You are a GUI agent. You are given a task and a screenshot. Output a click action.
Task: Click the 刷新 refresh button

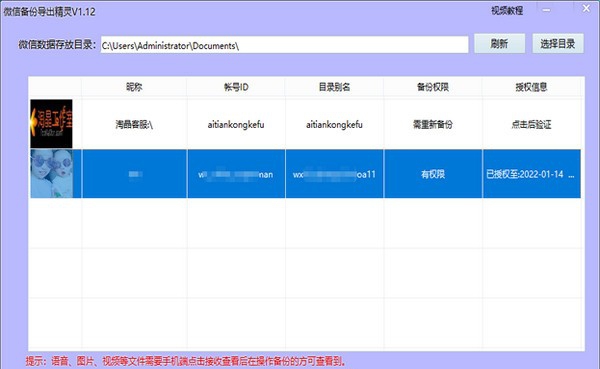[499, 44]
